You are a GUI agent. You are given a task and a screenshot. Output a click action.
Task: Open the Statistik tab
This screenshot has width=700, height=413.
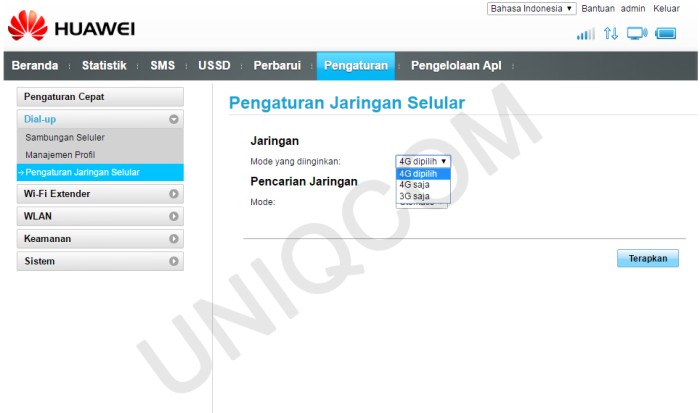coord(104,66)
